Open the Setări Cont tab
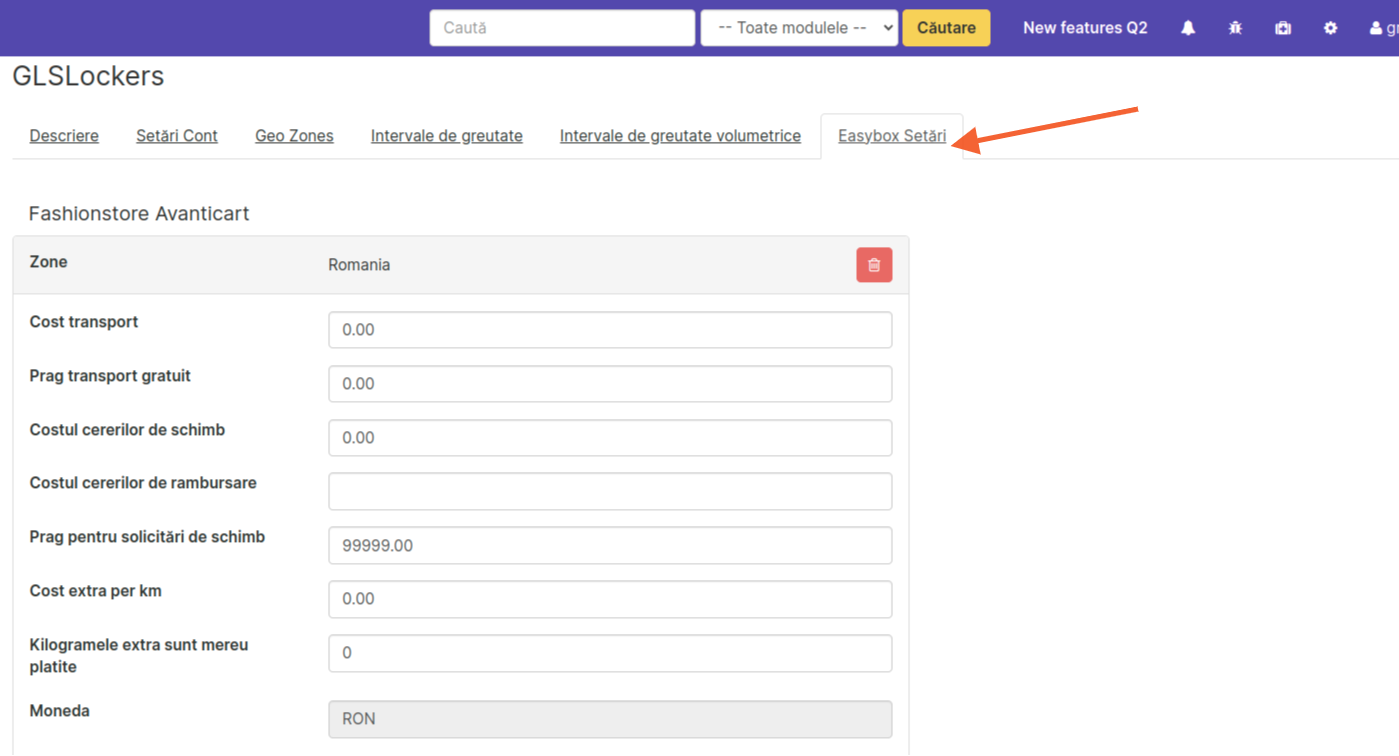 pyautogui.click(x=177, y=136)
